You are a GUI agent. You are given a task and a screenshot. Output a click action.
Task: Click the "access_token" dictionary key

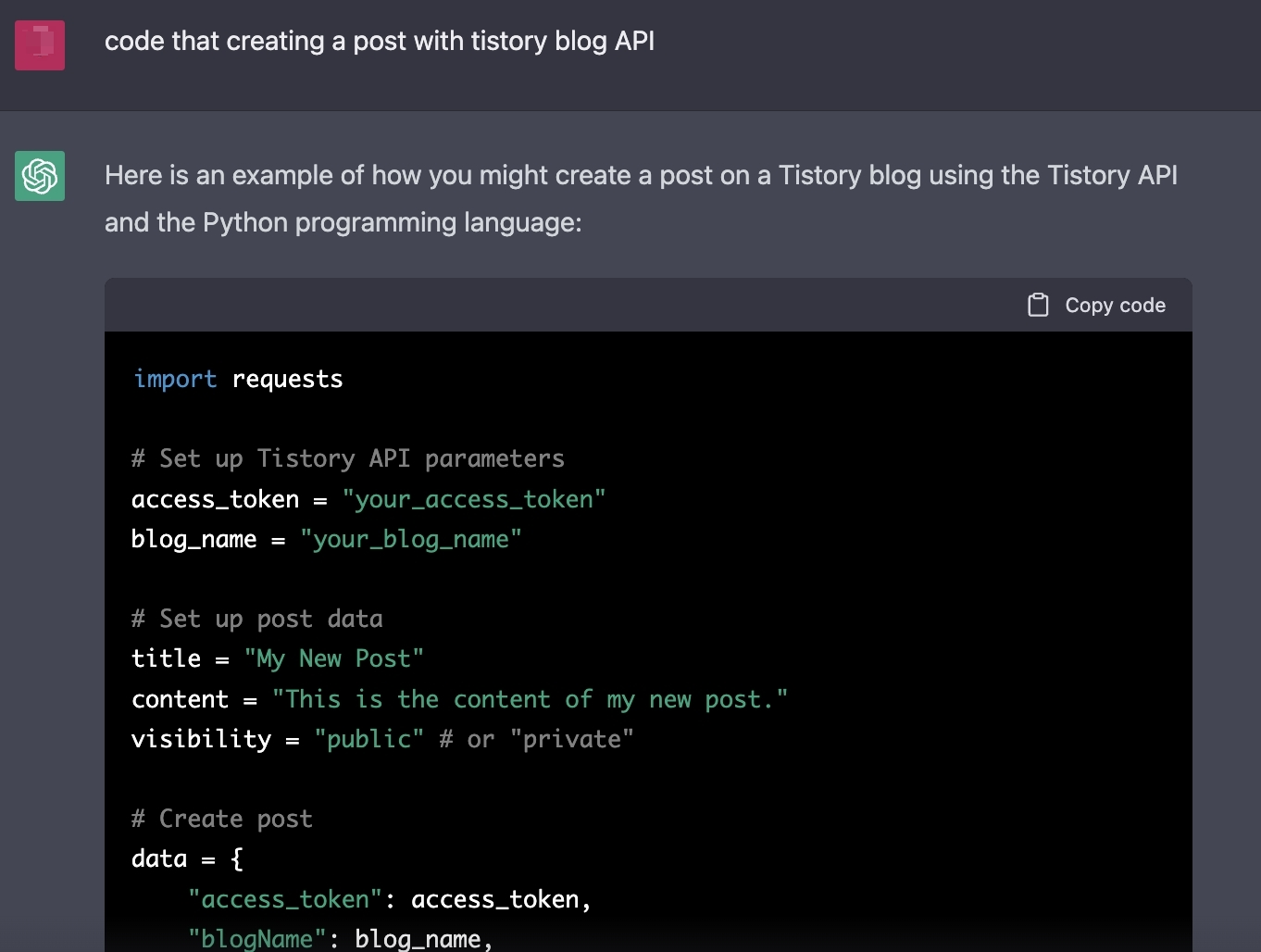pos(285,899)
